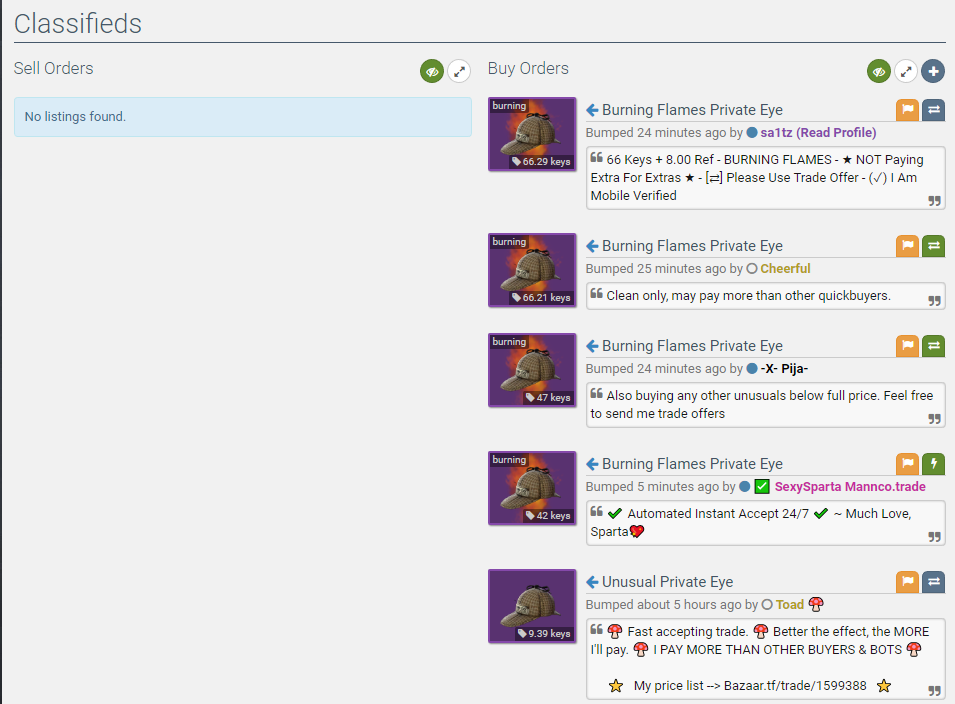Viewport: 955px width, 704px height.
Task: Click green checkmark badge beside SexySparta
Action: pos(762,487)
